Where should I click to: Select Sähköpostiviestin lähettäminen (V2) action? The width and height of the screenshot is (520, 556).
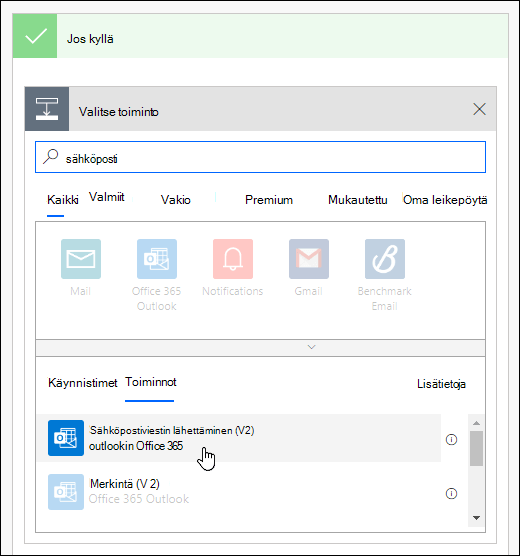[239, 438]
